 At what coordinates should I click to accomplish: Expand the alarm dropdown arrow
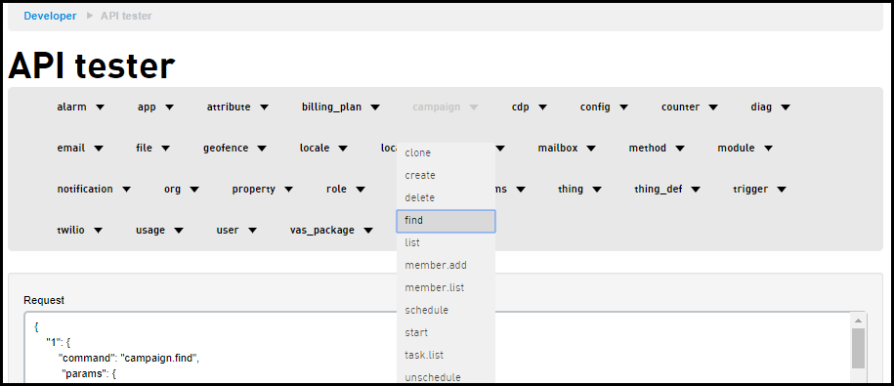100,107
